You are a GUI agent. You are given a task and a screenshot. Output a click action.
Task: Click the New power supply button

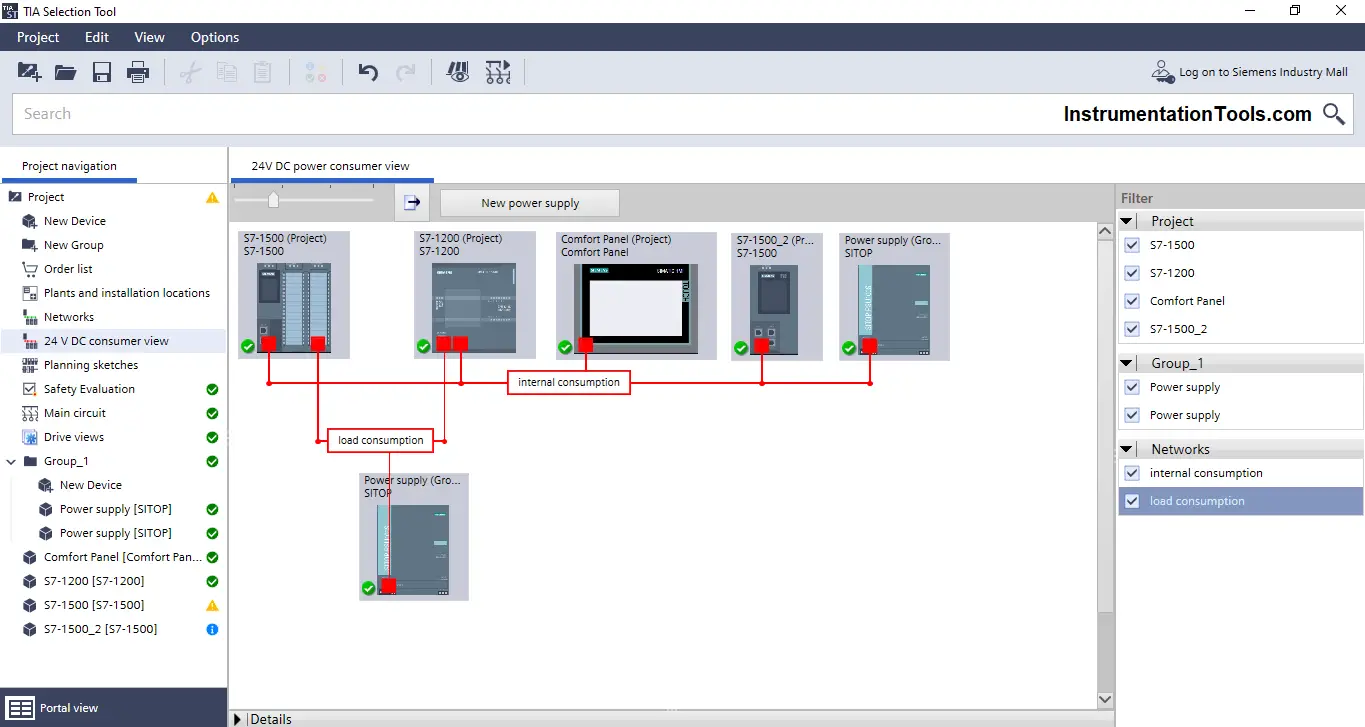click(530, 203)
